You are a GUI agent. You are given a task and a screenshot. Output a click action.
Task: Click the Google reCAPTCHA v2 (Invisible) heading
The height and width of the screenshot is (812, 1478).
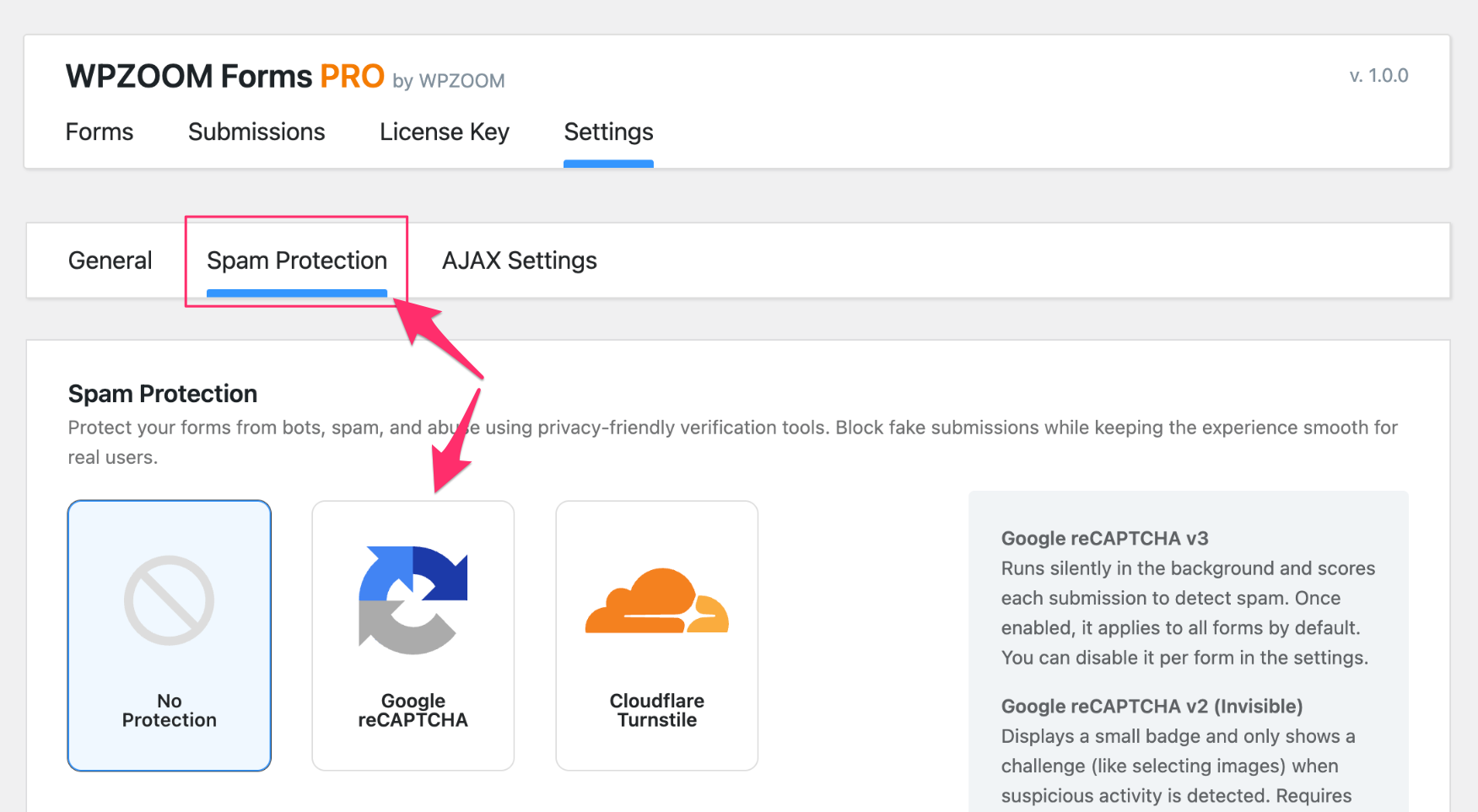click(1152, 707)
